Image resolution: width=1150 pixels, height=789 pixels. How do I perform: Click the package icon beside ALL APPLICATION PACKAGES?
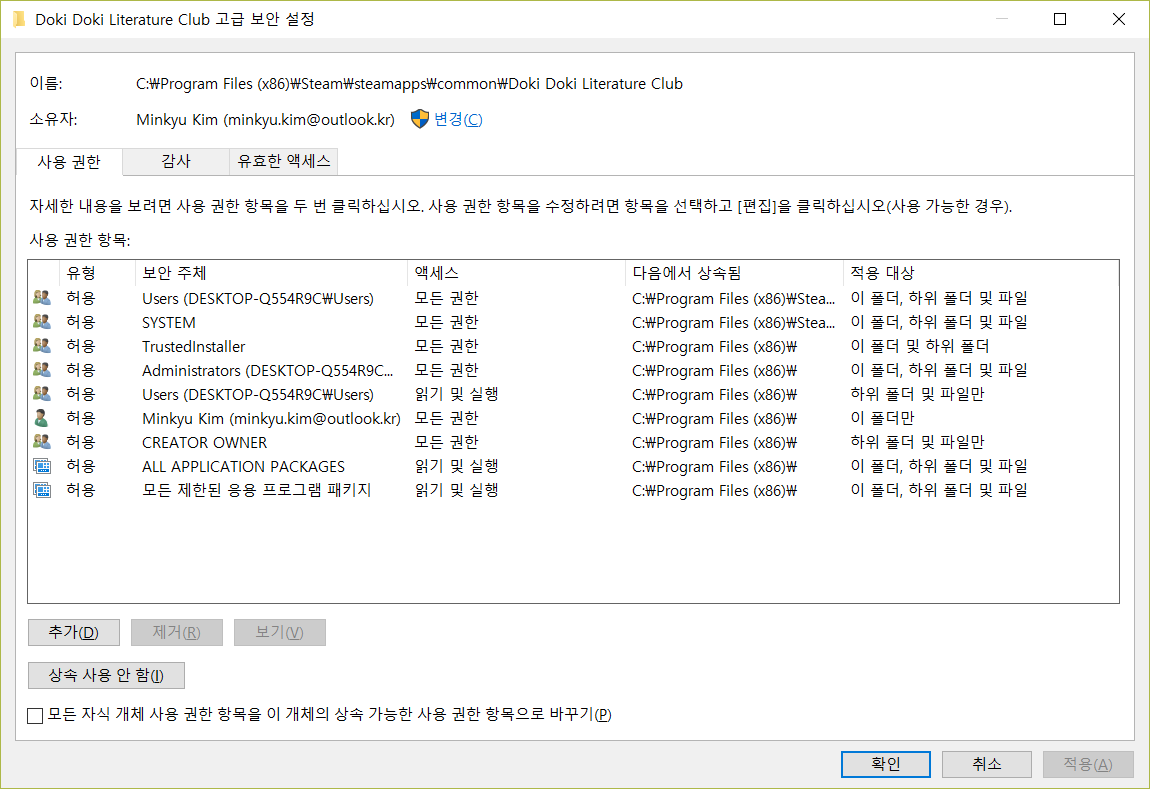(42, 466)
